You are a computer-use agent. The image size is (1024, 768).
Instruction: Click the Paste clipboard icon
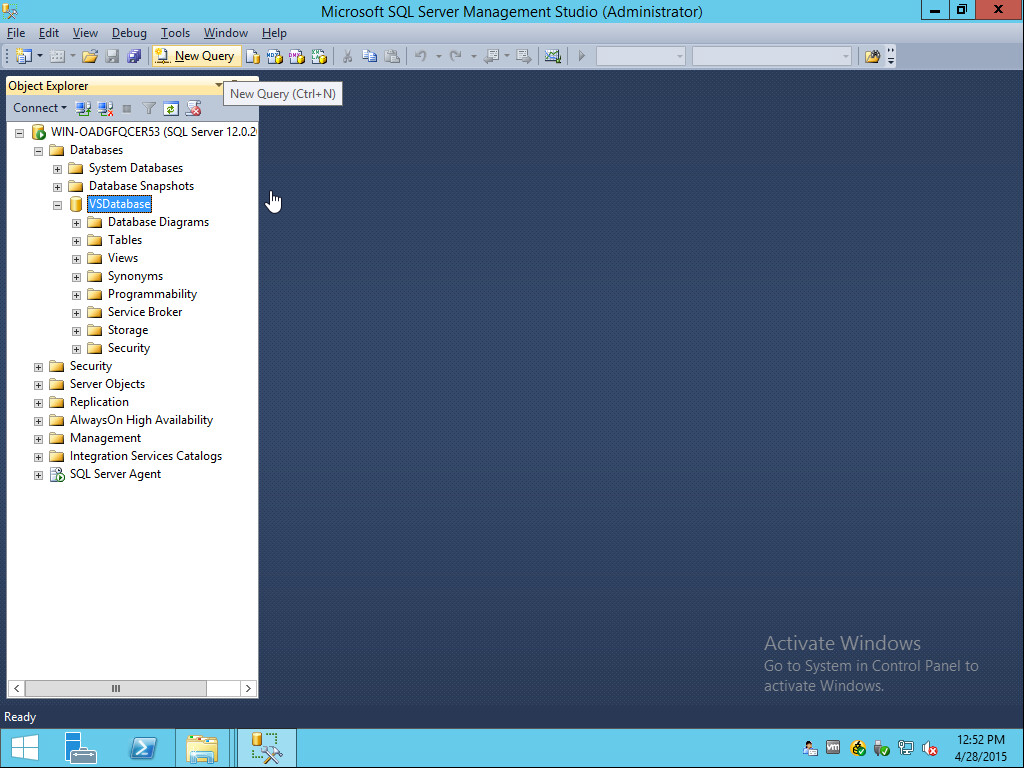[x=392, y=56]
